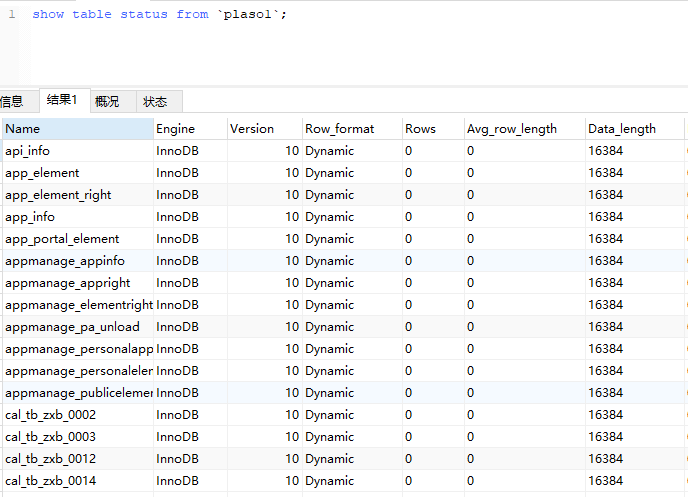This screenshot has width=688, height=497.
Task: Select the appmanage_personalapp name cell
Action: tap(78, 349)
